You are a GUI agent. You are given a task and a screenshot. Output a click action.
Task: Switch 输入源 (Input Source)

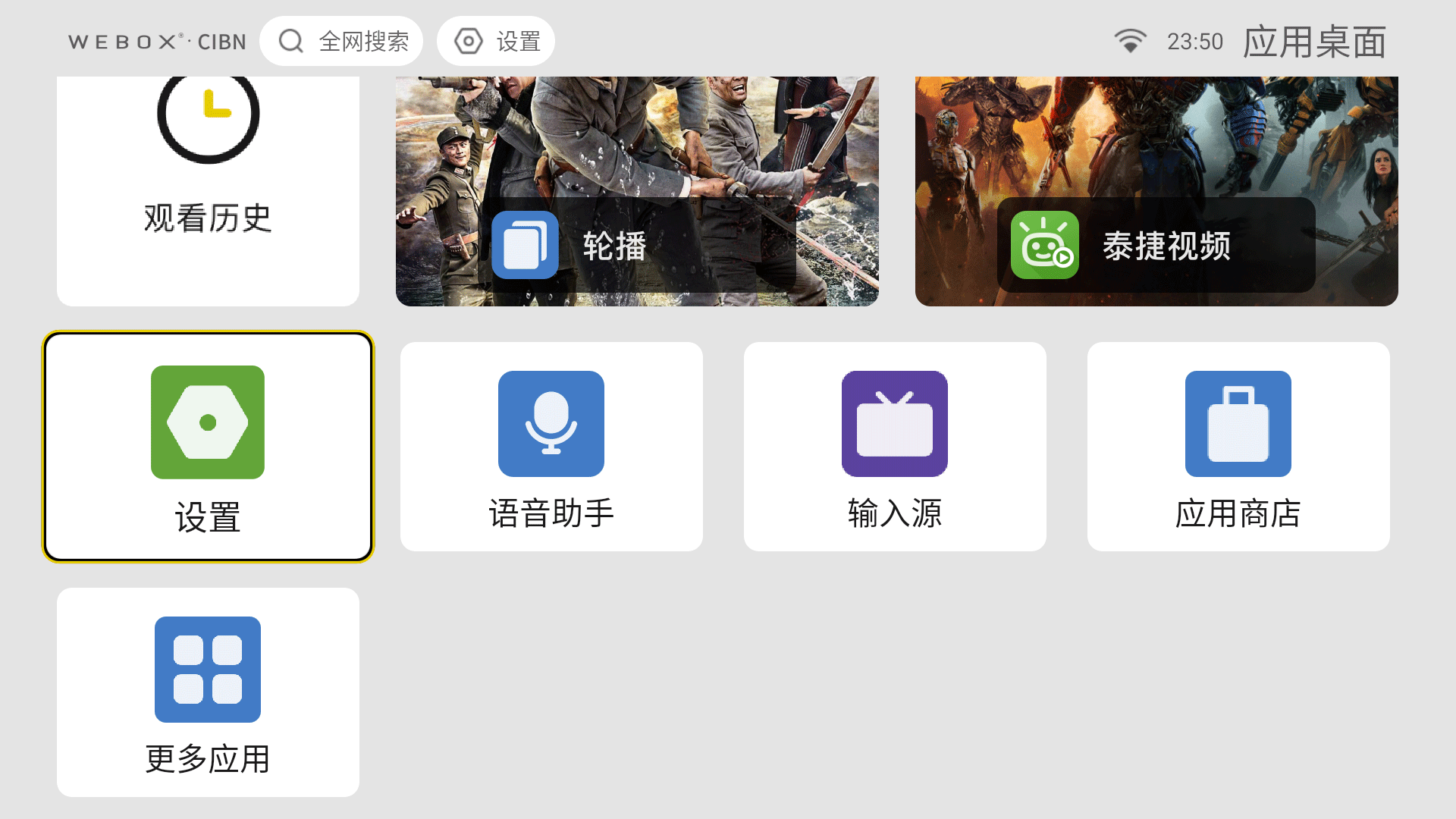[x=894, y=446]
